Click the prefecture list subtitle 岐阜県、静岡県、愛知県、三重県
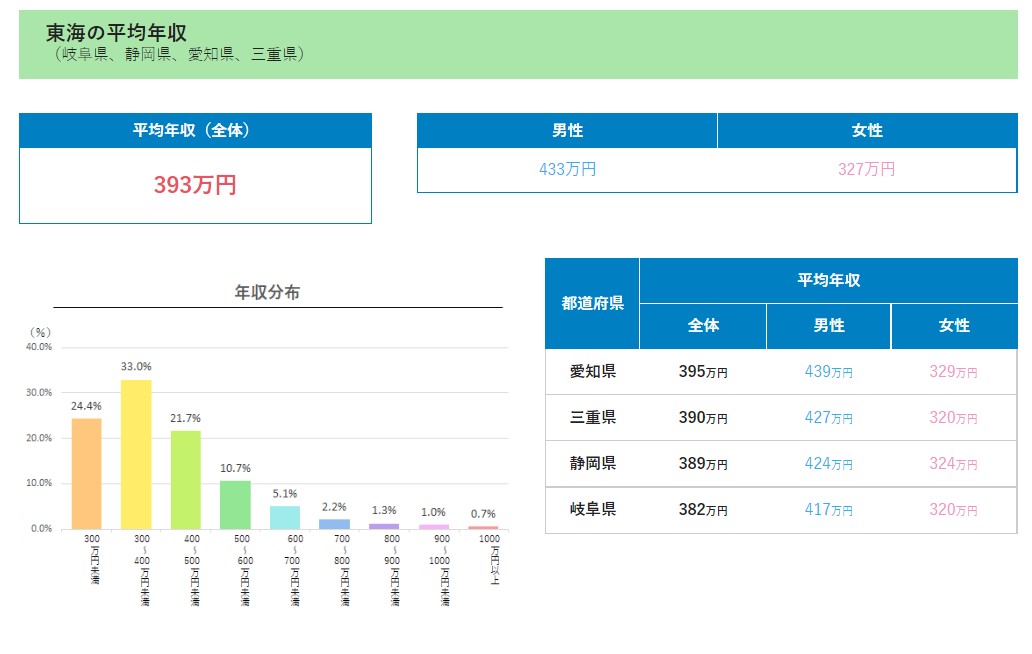The width and height of the screenshot is (1032, 654). tap(180, 54)
